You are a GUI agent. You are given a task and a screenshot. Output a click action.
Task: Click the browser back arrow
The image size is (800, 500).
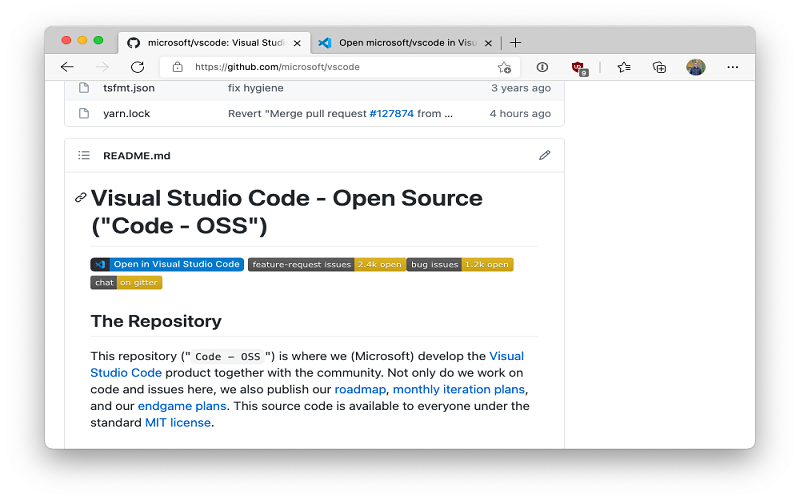67,67
